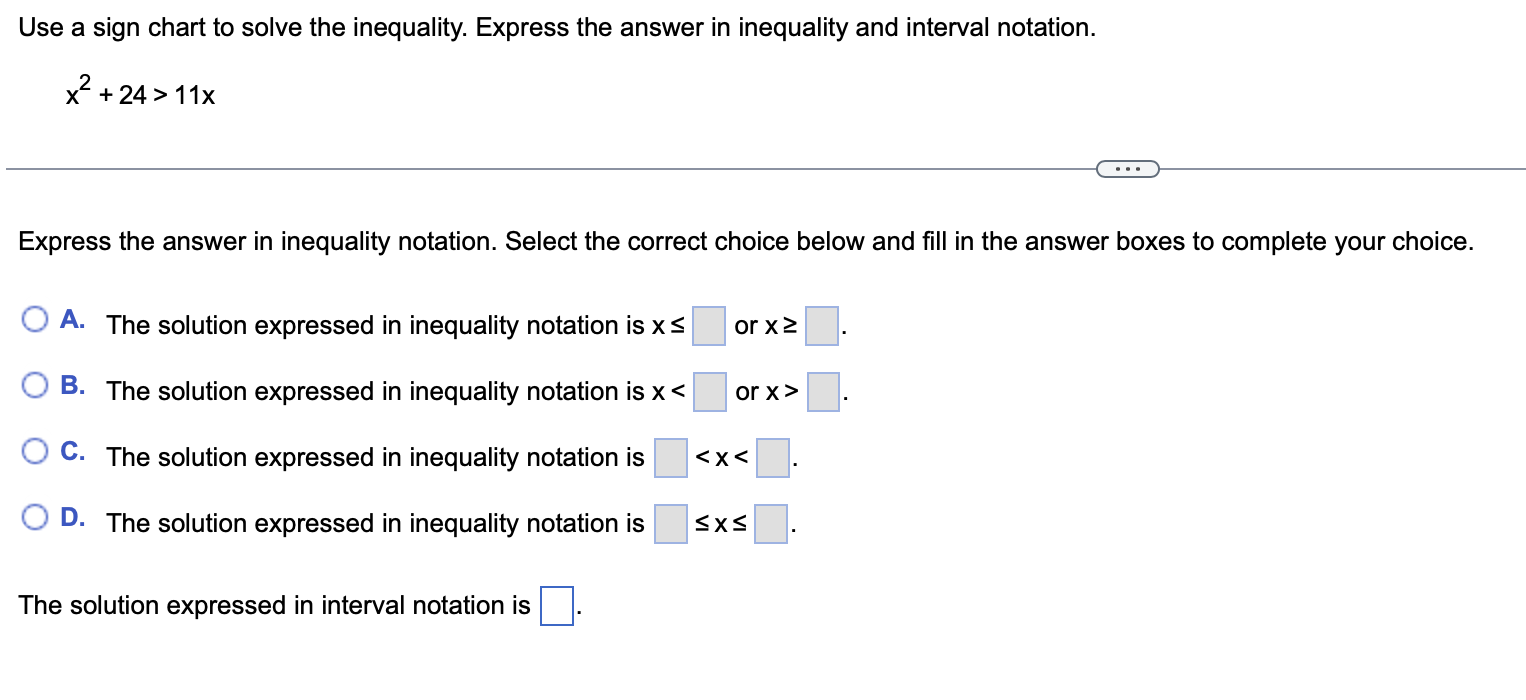Select radio button for choice C
Screen dimensions: 1526x700
point(36,450)
